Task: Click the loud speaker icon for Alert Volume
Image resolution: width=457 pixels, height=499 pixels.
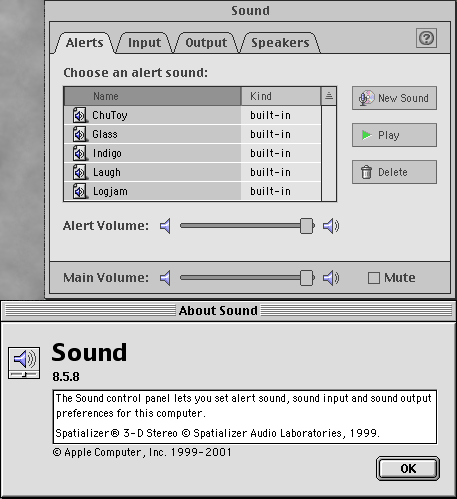Action: click(x=331, y=226)
